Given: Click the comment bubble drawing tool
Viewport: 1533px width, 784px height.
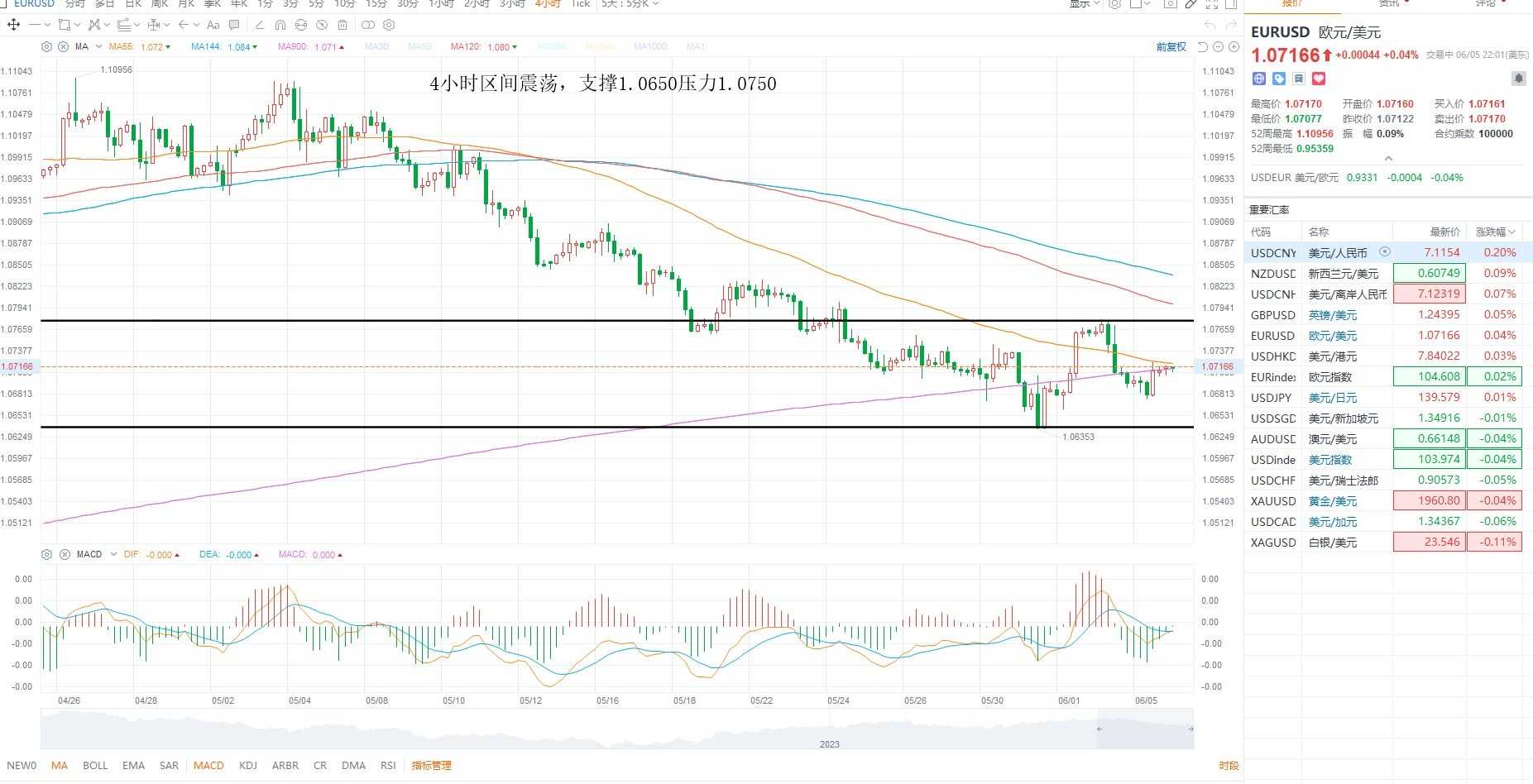Looking at the screenshot, I should [x=234, y=25].
